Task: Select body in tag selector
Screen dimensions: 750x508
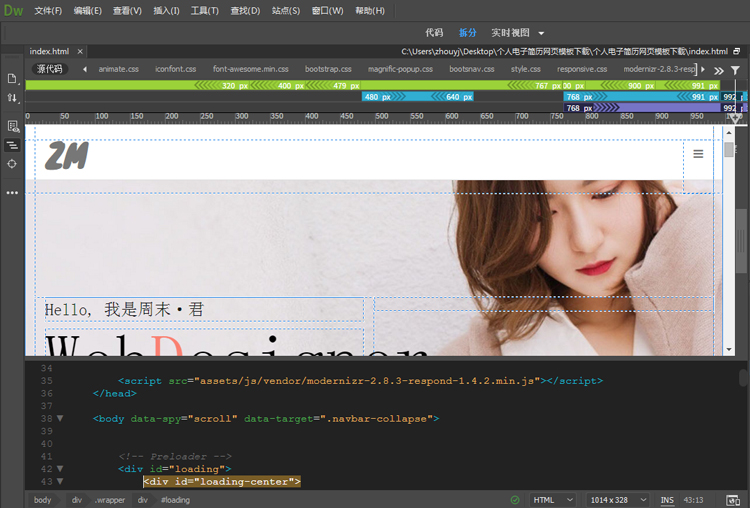Action: click(x=43, y=500)
